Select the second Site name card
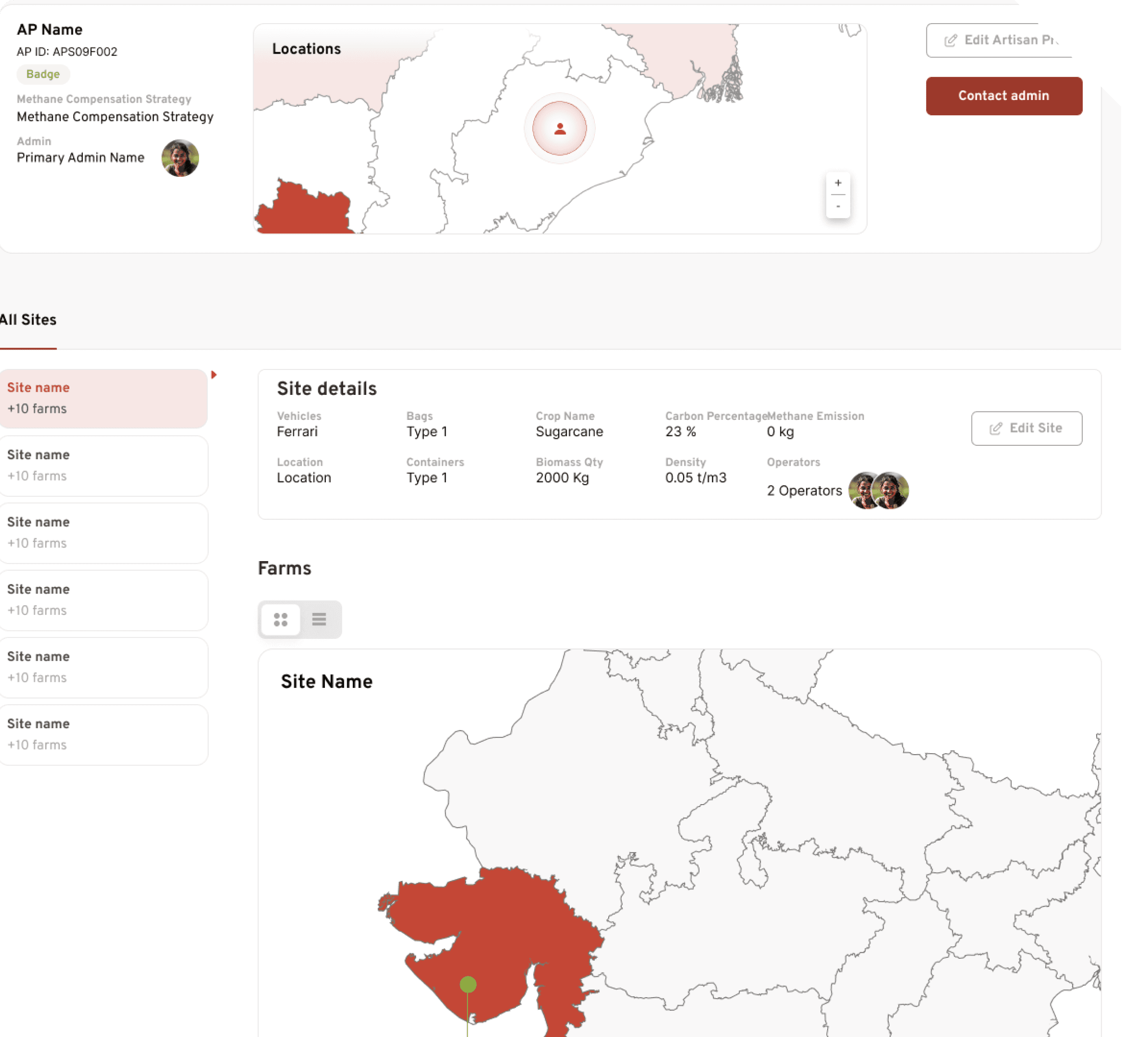Screen dimensions: 1148x1037 (103, 465)
